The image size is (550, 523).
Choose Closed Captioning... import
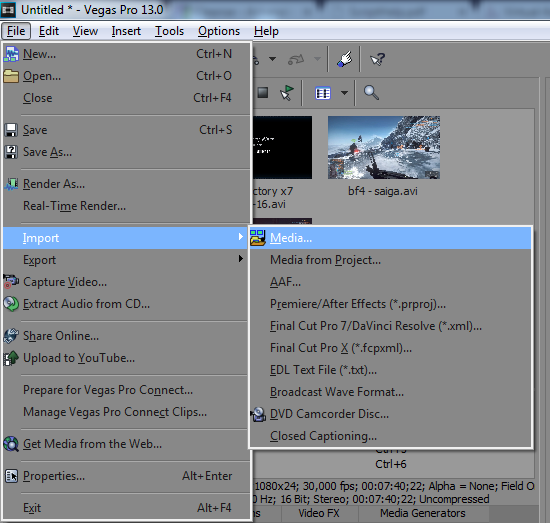pyautogui.click(x=390, y=436)
